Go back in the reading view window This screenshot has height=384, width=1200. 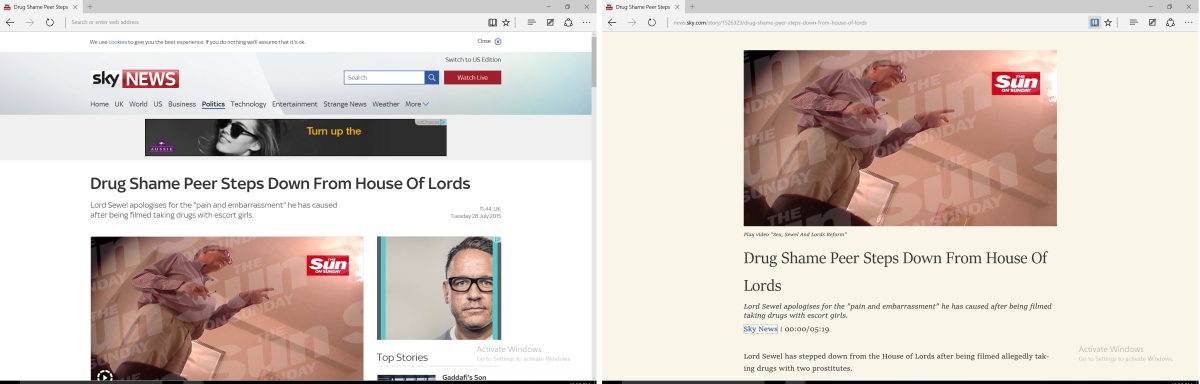(x=612, y=22)
